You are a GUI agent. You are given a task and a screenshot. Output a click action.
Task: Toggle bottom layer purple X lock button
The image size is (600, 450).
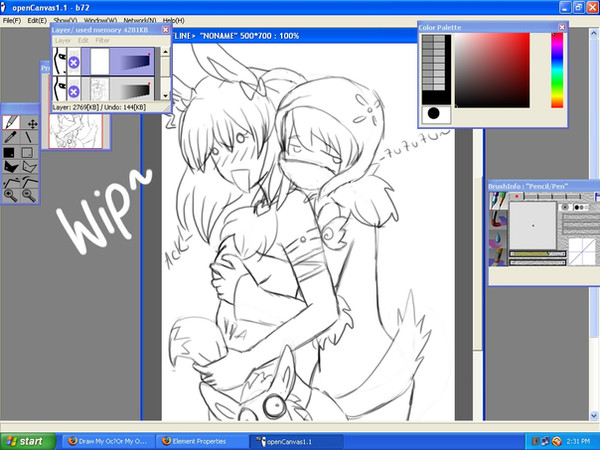74,91
